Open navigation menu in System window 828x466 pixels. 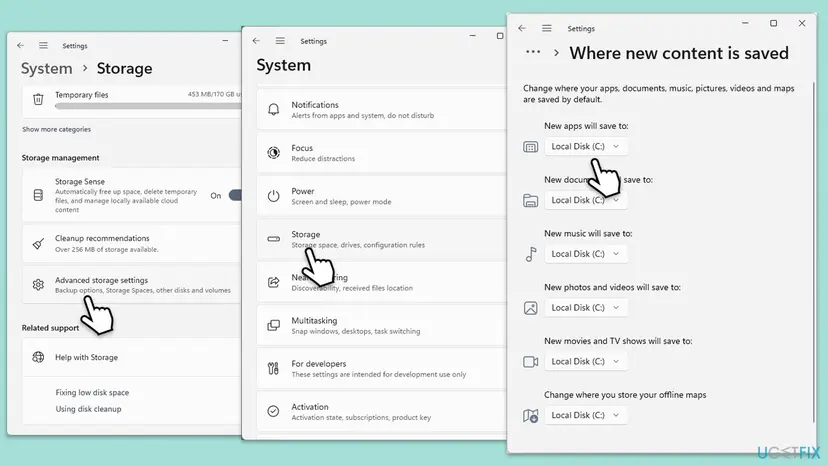(x=280, y=41)
